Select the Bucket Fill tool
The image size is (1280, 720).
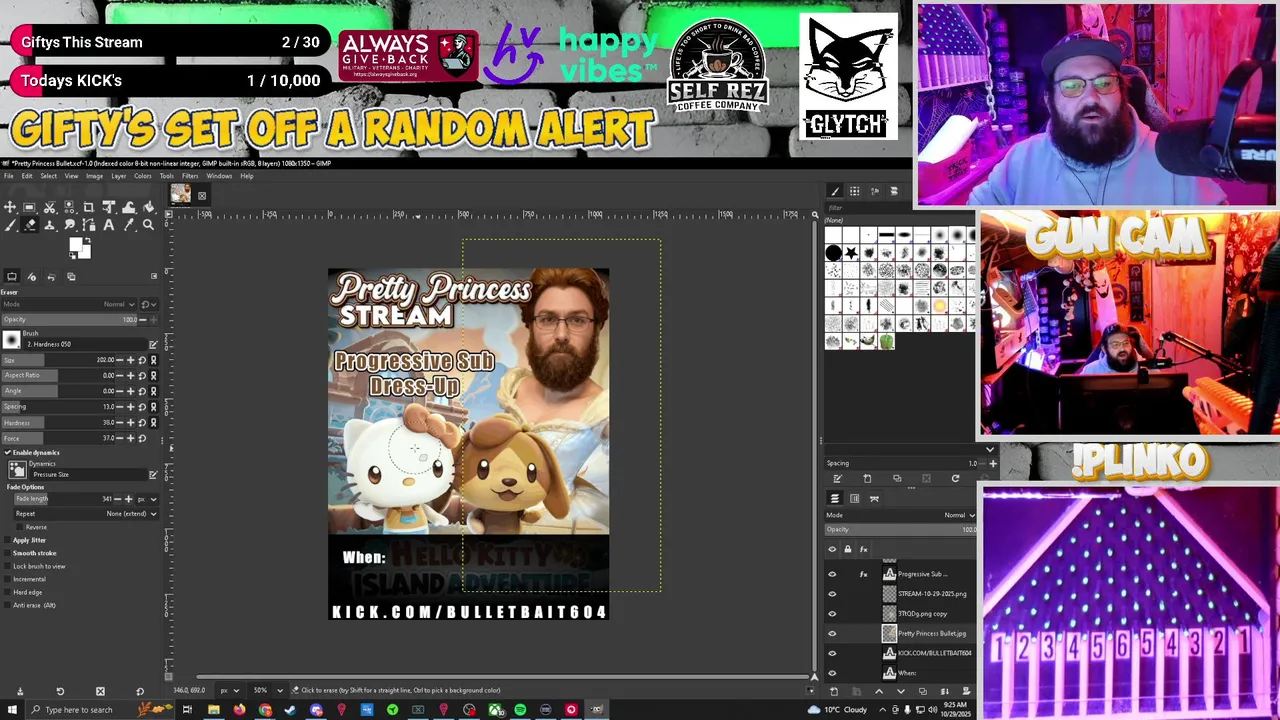coord(149,207)
